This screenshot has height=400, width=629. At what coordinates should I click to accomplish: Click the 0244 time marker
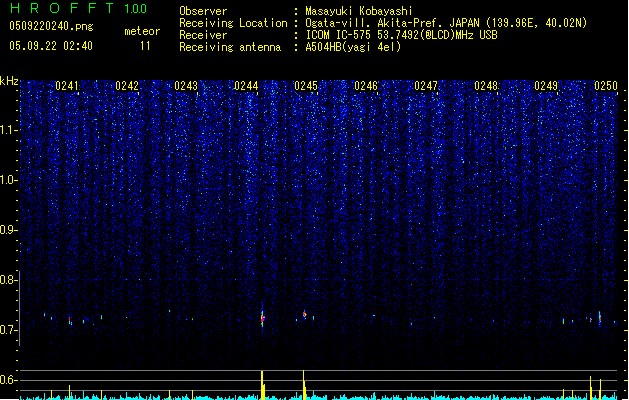(246, 86)
